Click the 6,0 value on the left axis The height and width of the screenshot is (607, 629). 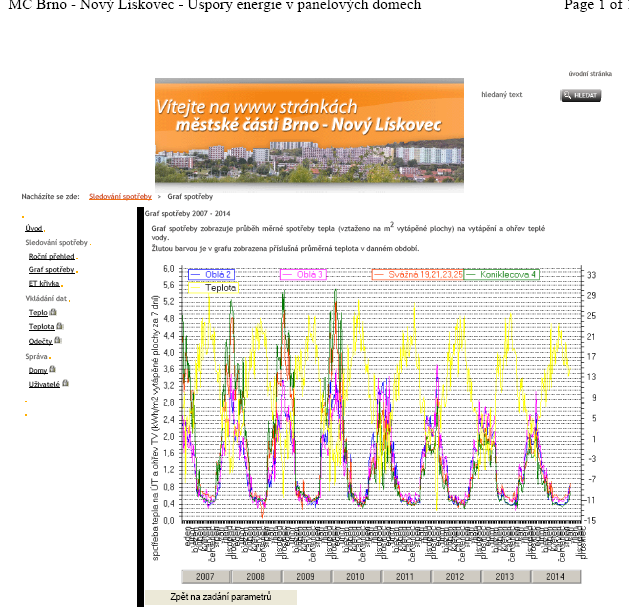168,268
